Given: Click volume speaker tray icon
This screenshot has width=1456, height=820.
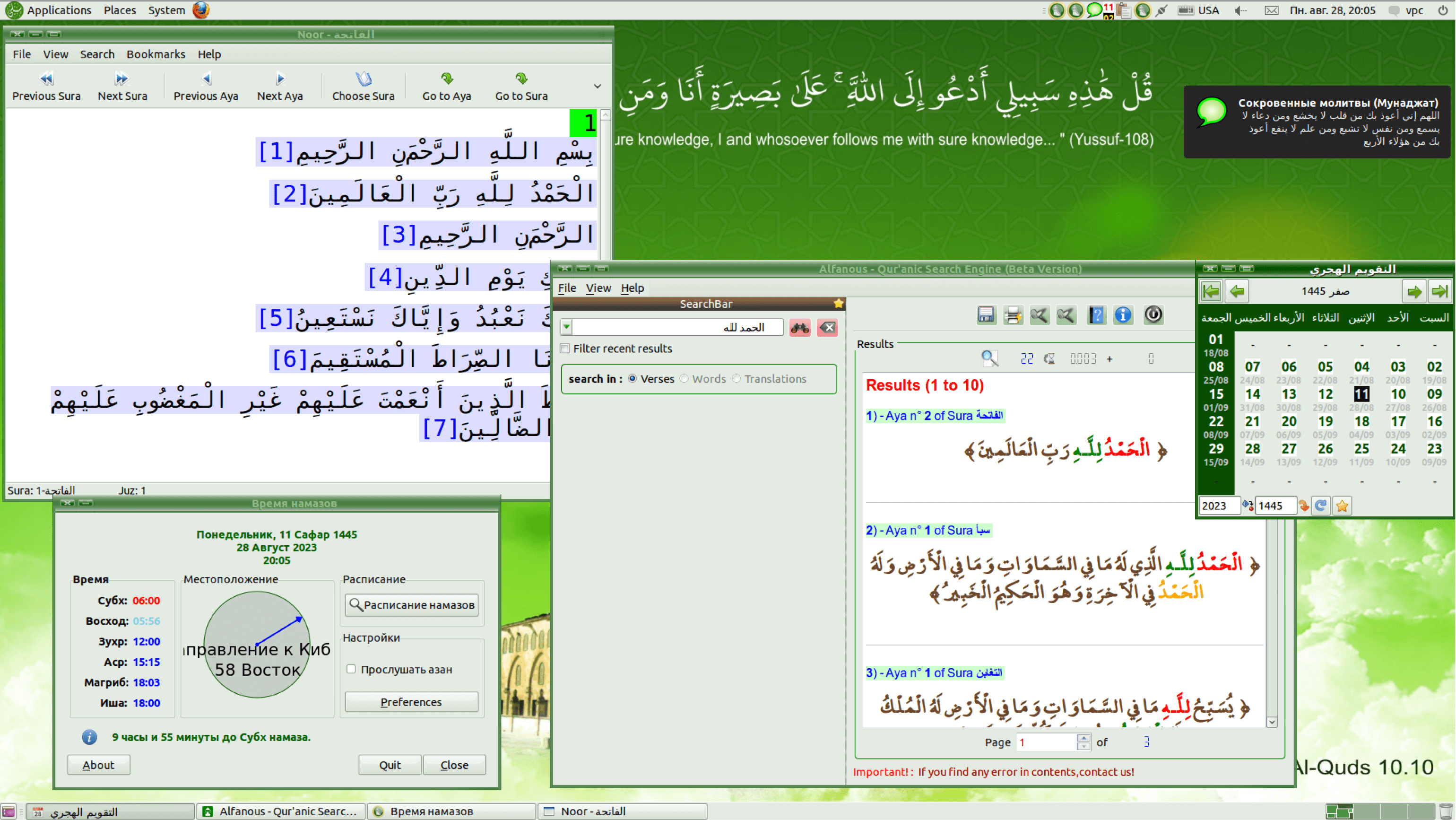Looking at the screenshot, I should 1240,10.
